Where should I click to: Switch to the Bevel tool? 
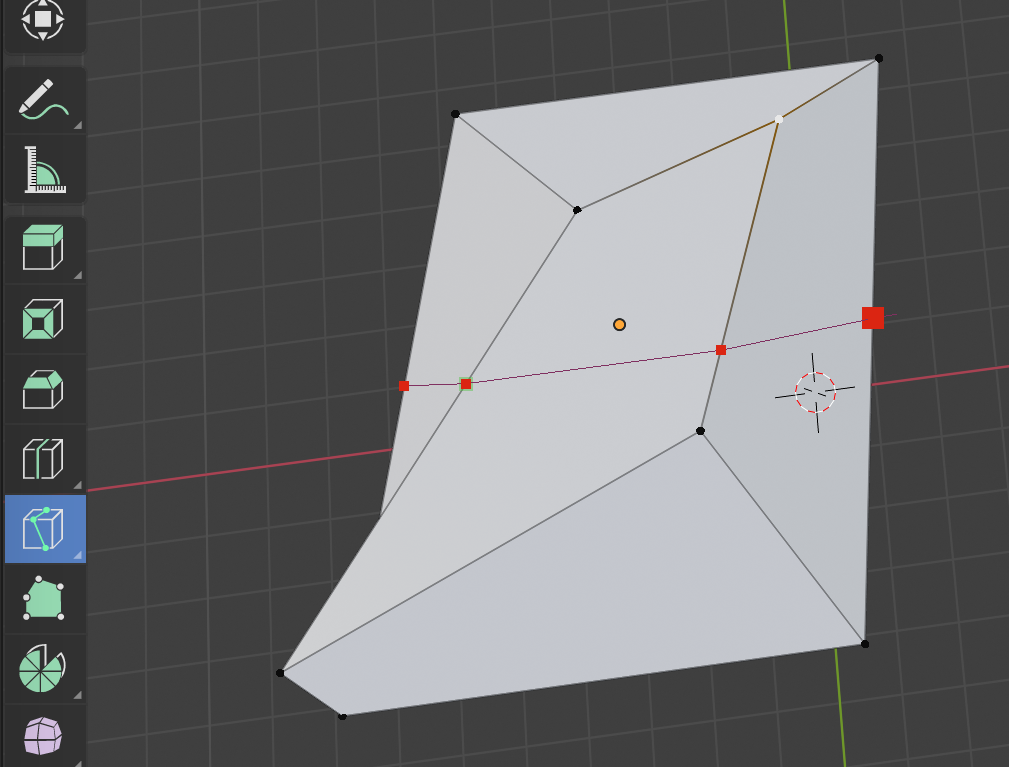tap(44, 389)
